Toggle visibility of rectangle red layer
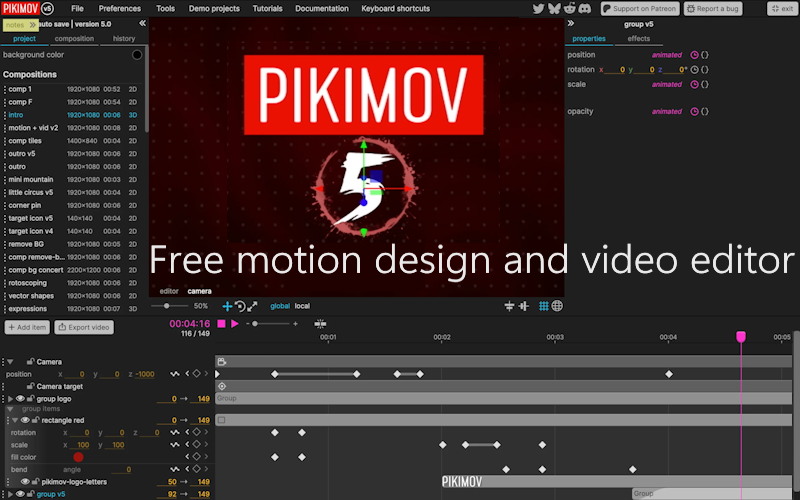 (x=25, y=420)
